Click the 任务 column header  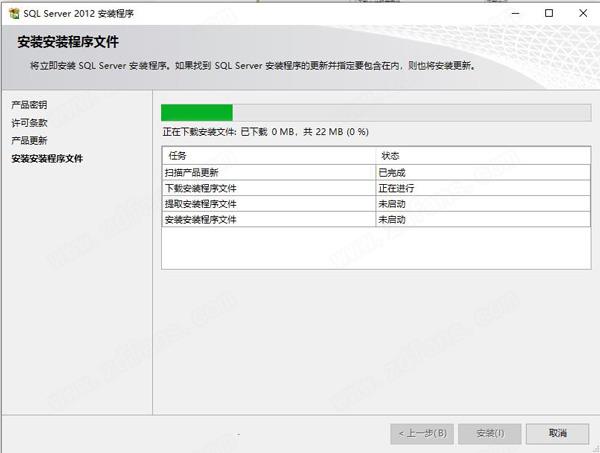click(269, 156)
